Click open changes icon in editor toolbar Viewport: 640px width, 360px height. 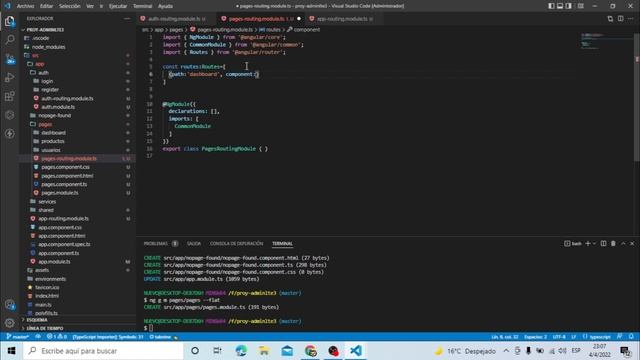click(x=610, y=19)
